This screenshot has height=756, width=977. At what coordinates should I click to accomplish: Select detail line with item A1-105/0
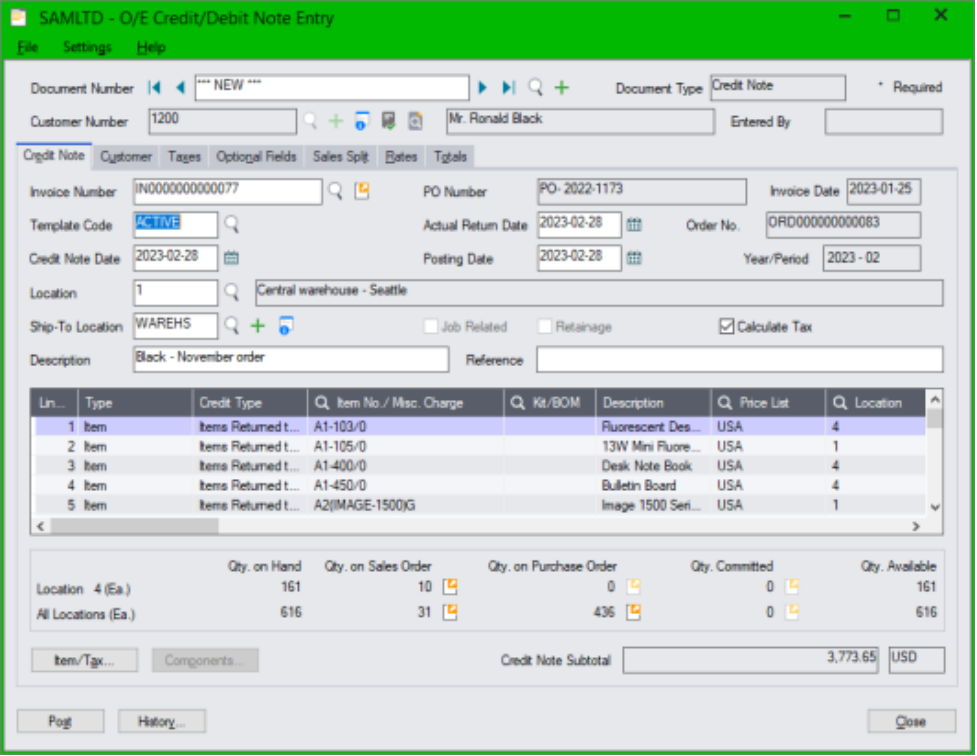coord(479,446)
